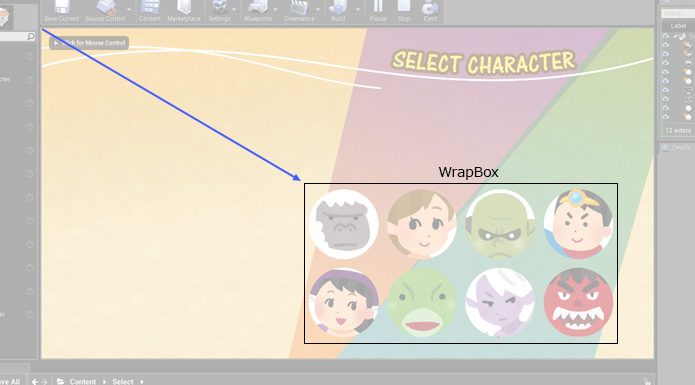Screen dimensions: 695x385
Task: Click the Build toolbar icon
Action: click(x=338, y=11)
